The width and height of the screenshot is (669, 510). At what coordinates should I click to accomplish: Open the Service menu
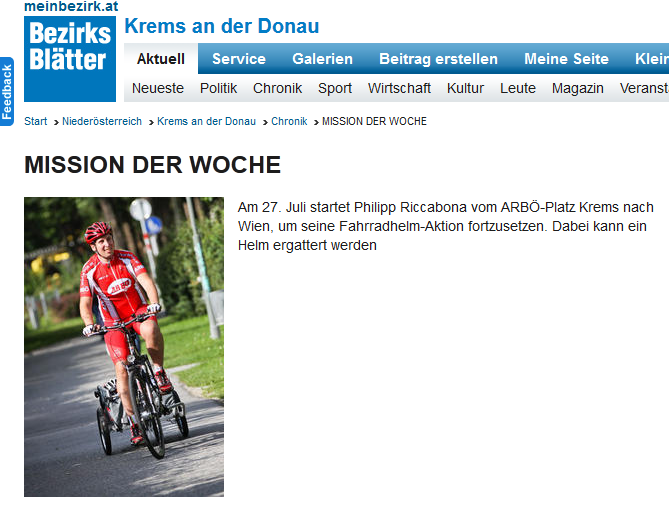click(239, 59)
